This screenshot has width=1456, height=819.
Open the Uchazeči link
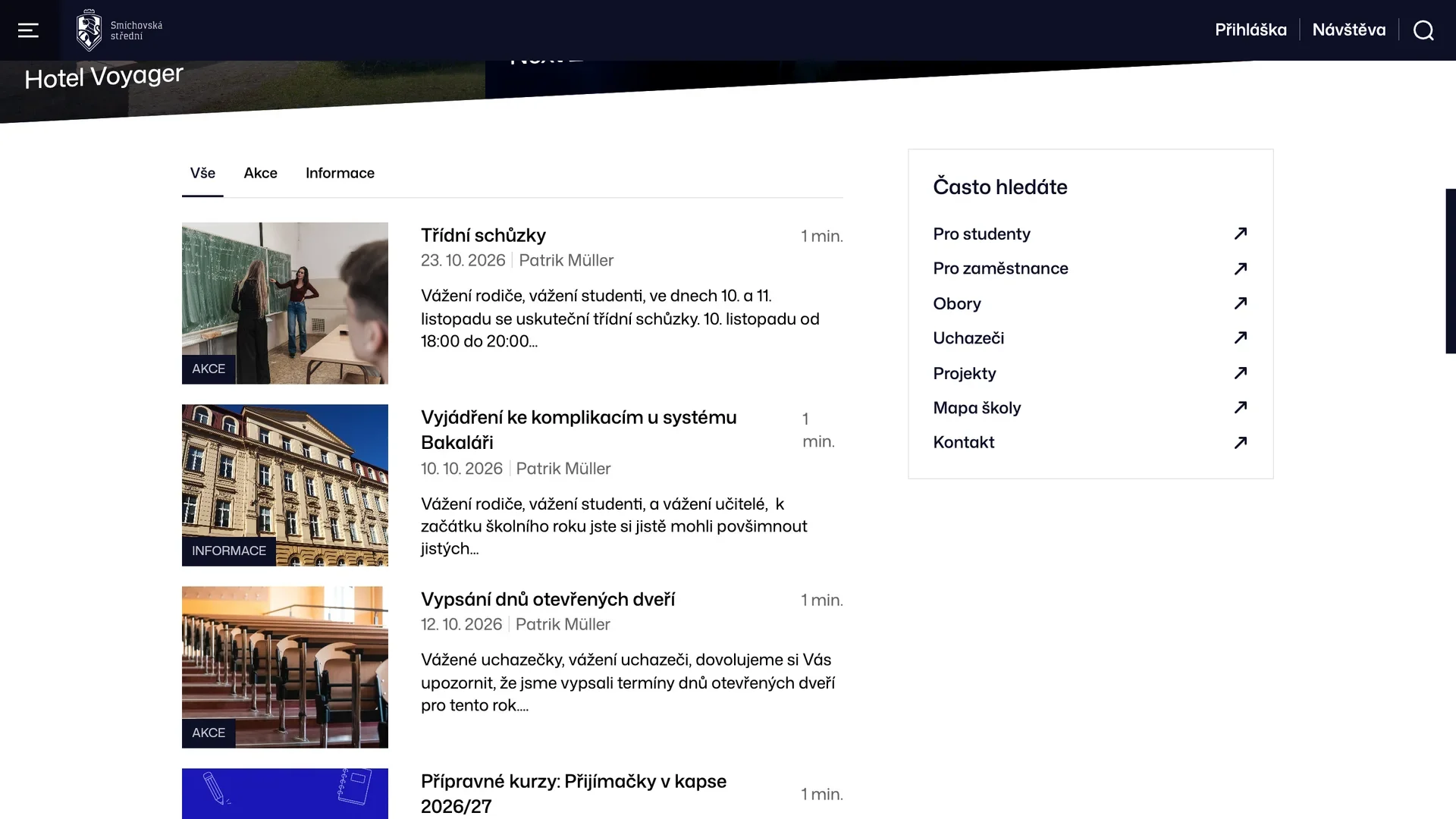pyautogui.click(x=968, y=338)
